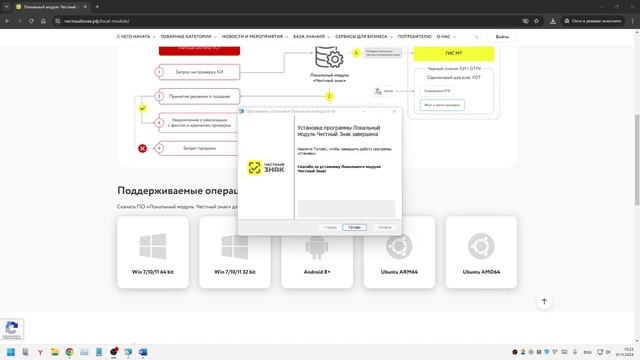640x360 pixels.
Task: Click the Принятие решения о продаже step box
Action: 199,96
